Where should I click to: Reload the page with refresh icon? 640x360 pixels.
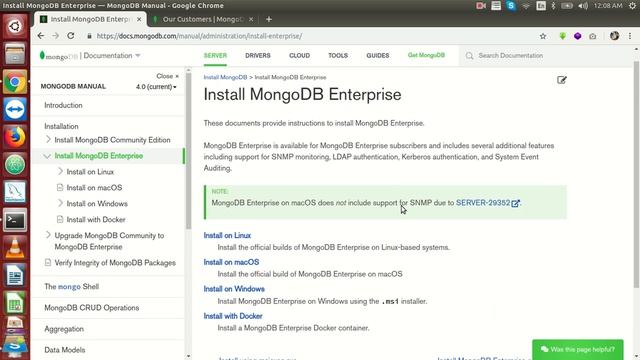click(x=71, y=36)
